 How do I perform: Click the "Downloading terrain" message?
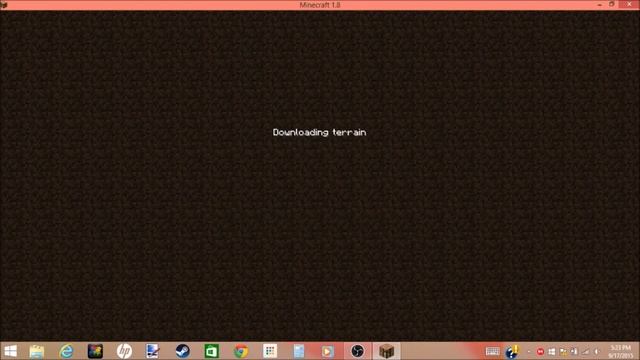tap(319, 132)
